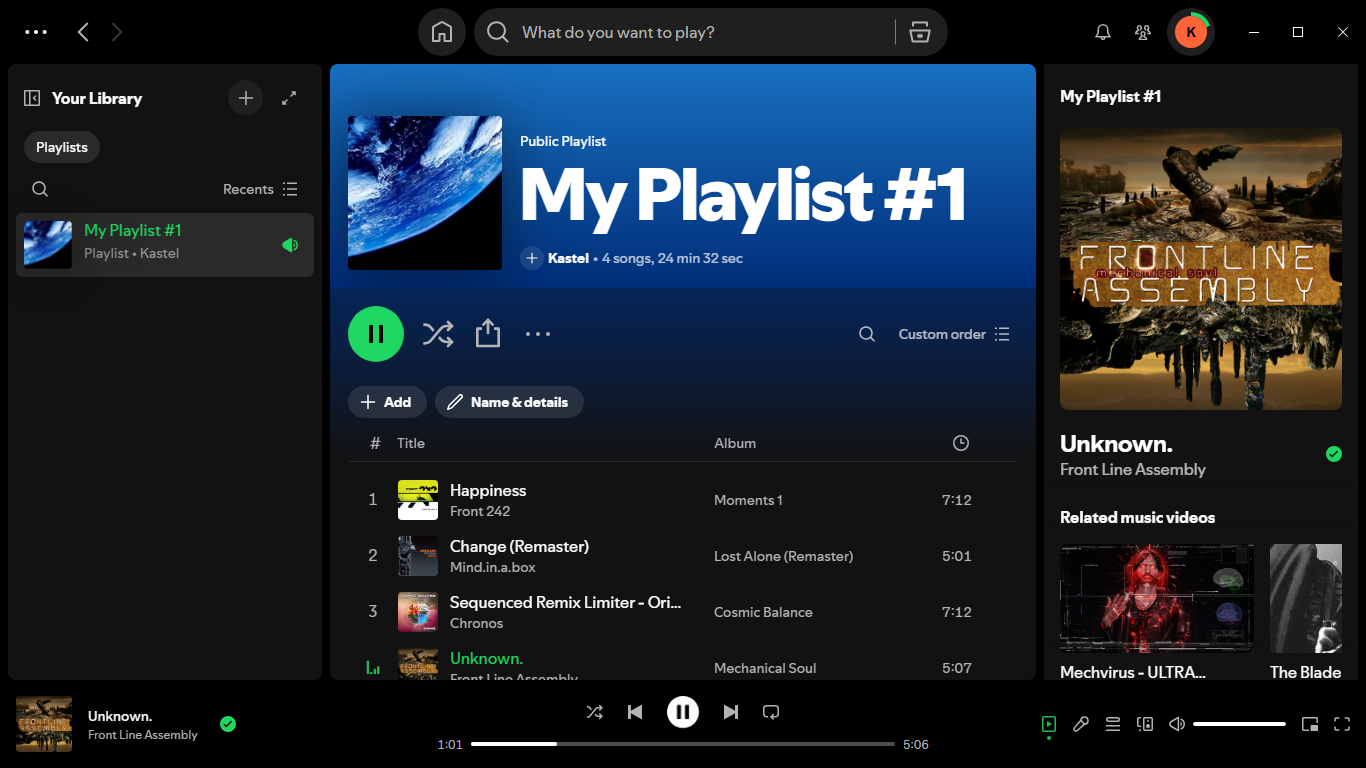Open the mini player
The width and height of the screenshot is (1366, 768).
tap(1310, 724)
